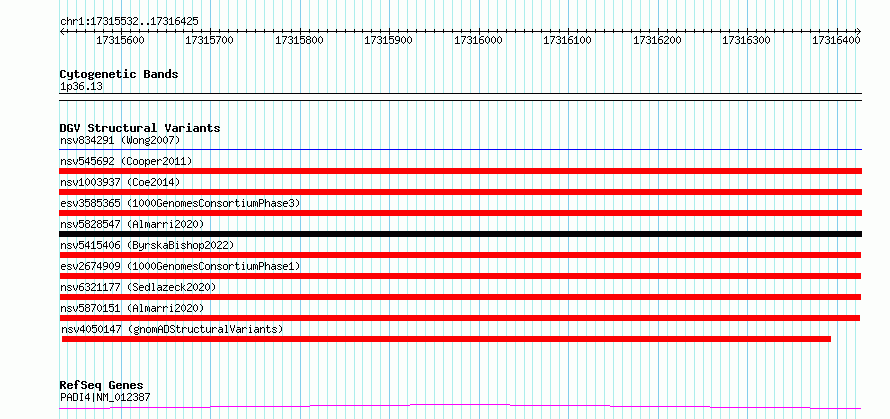
Task: Select ruler position 17316000
Action: (478, 40)
